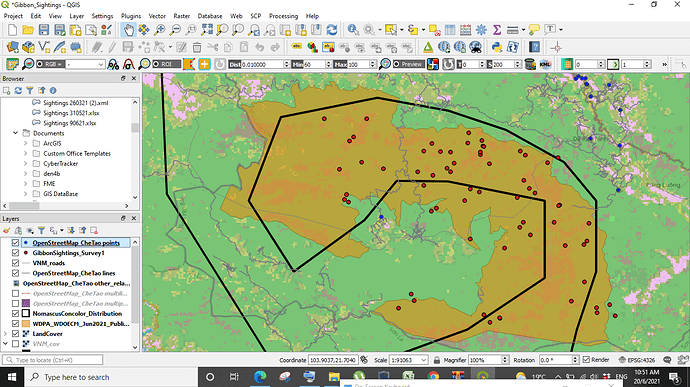This screenshot has width=690, height=387.
Task: Open the SCP RGB band combo box
Action: 85,64
